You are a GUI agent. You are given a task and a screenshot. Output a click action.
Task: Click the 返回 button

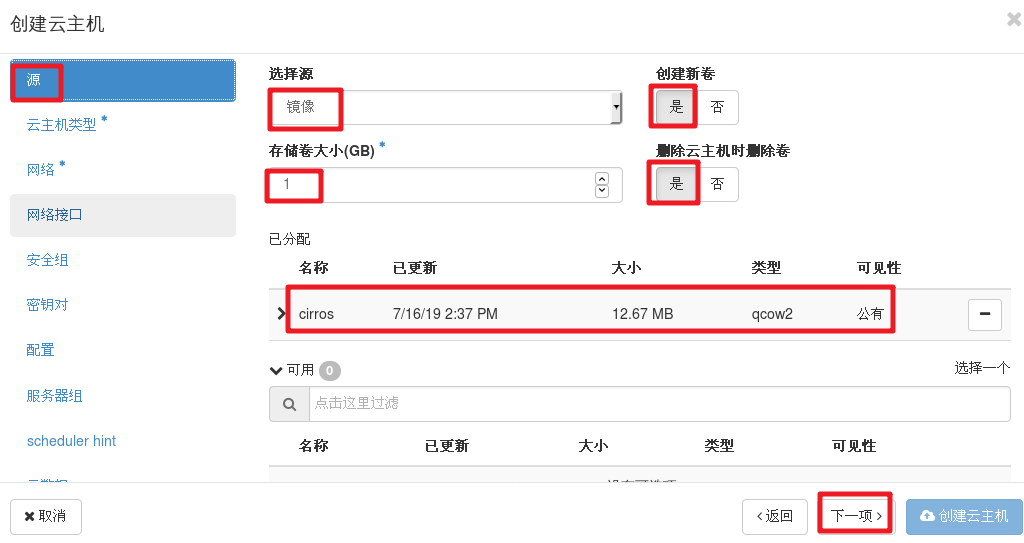pyautogui.click(x=775, y=516)
